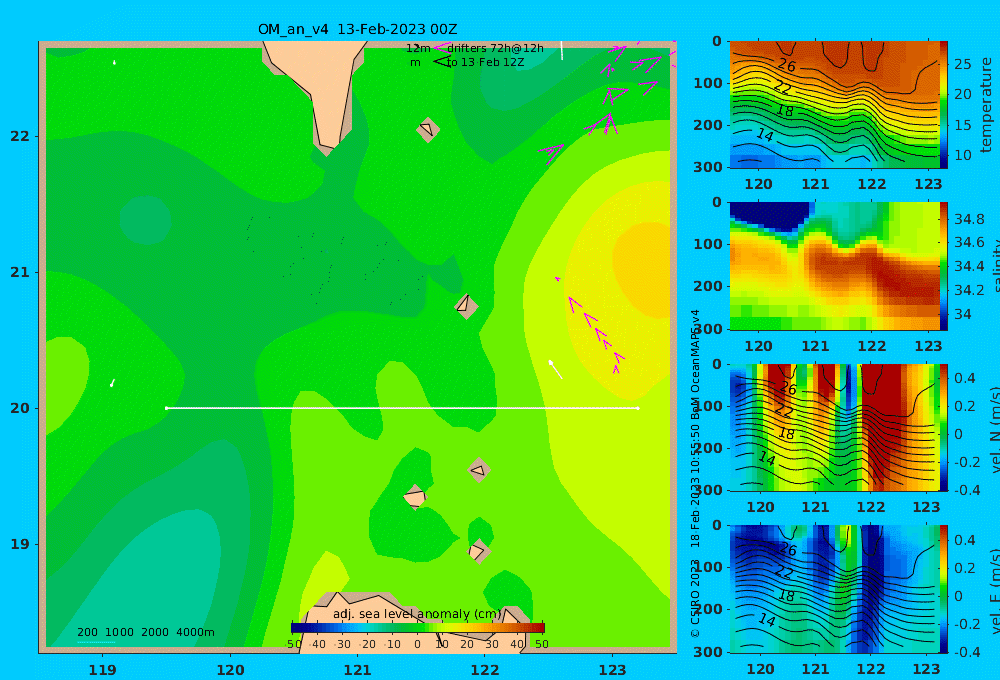
Task: Open the eastward velocity cross-section panel
Action: 834,589
